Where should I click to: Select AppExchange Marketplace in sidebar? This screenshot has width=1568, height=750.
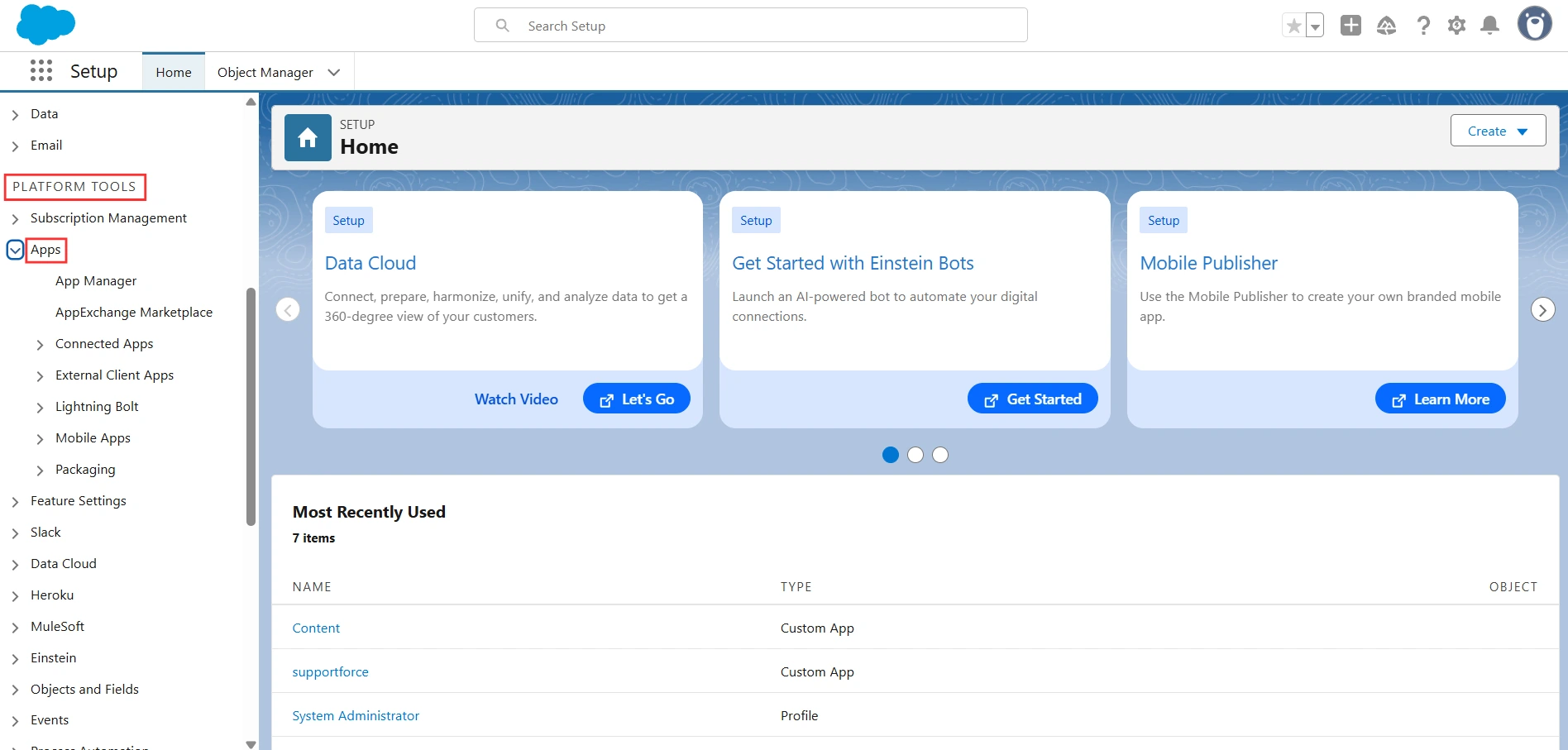134,313
